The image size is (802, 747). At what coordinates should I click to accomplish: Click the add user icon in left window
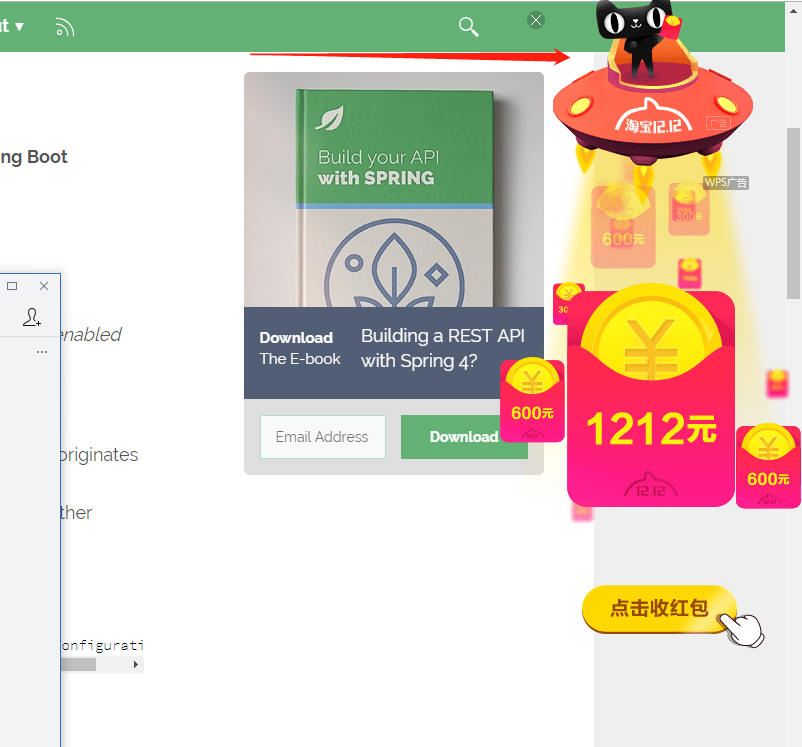click(32, 317)
